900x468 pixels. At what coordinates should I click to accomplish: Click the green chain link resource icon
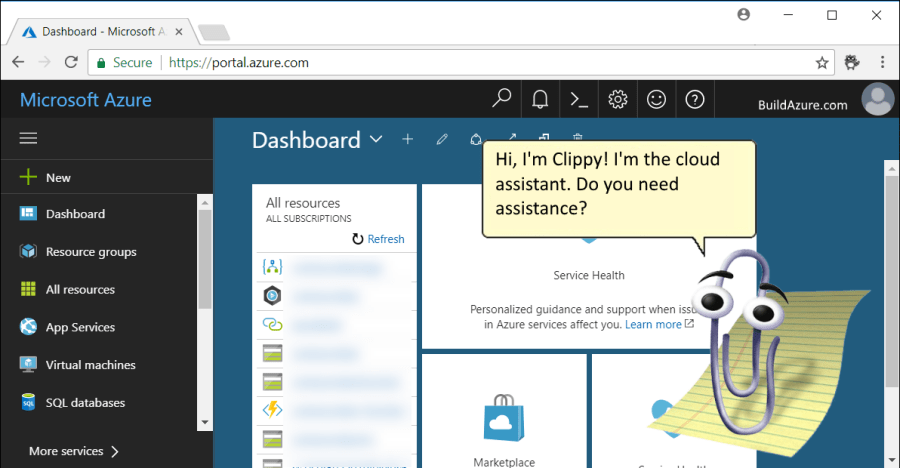272,324
